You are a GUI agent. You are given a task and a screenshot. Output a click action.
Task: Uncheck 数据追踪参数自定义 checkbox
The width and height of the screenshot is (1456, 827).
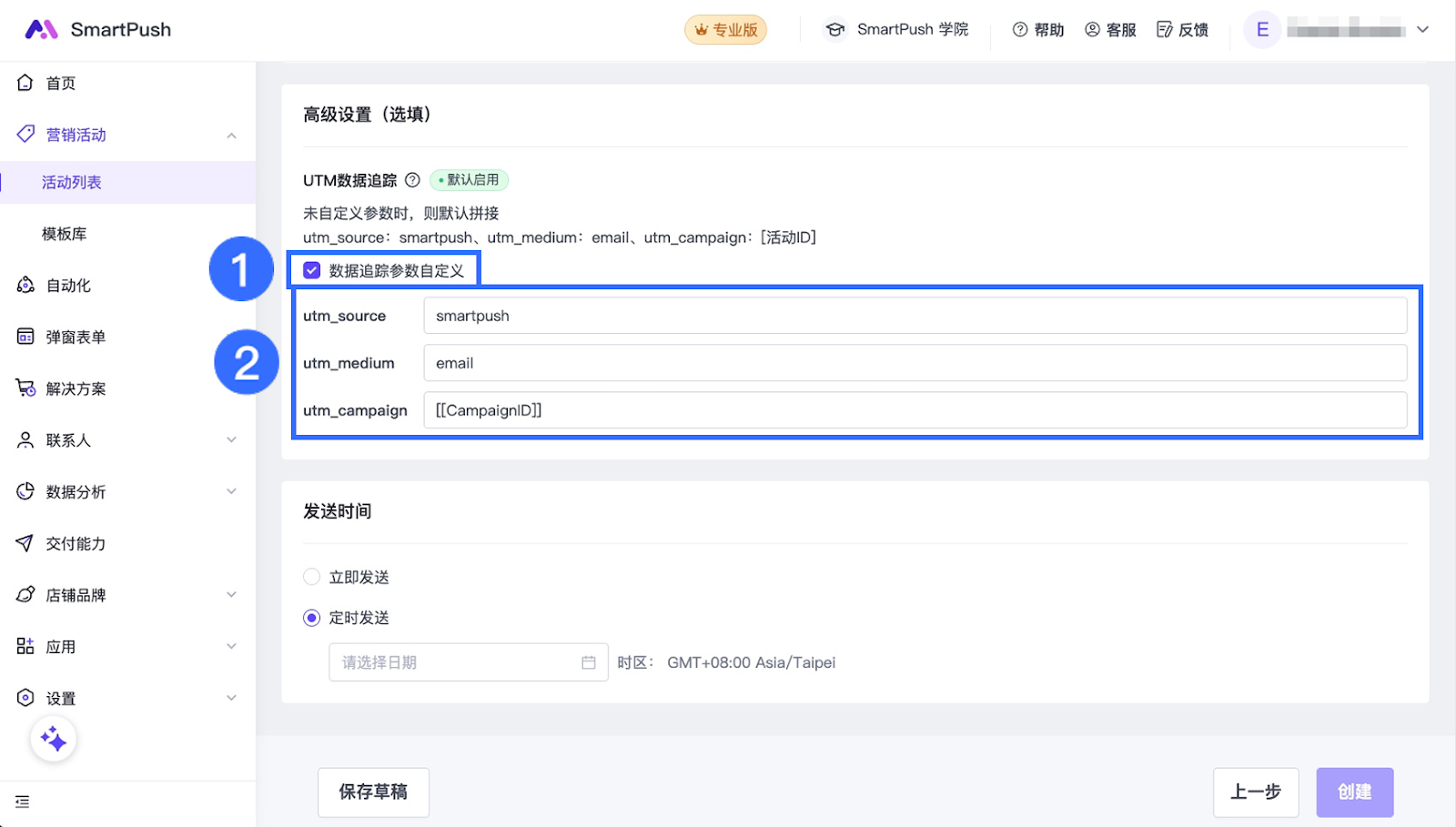coord(312,270)
